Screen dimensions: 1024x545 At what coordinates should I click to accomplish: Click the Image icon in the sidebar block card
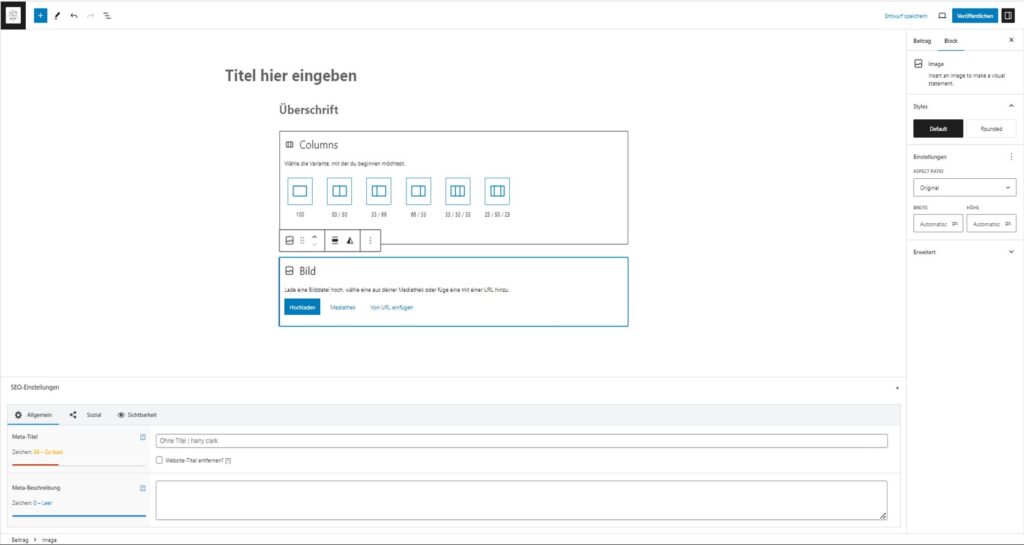pyautogui.click(x=918, y=64)
